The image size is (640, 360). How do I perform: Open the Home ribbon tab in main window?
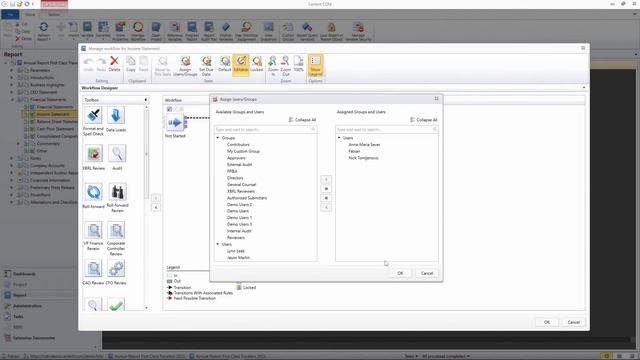point(30,15)
